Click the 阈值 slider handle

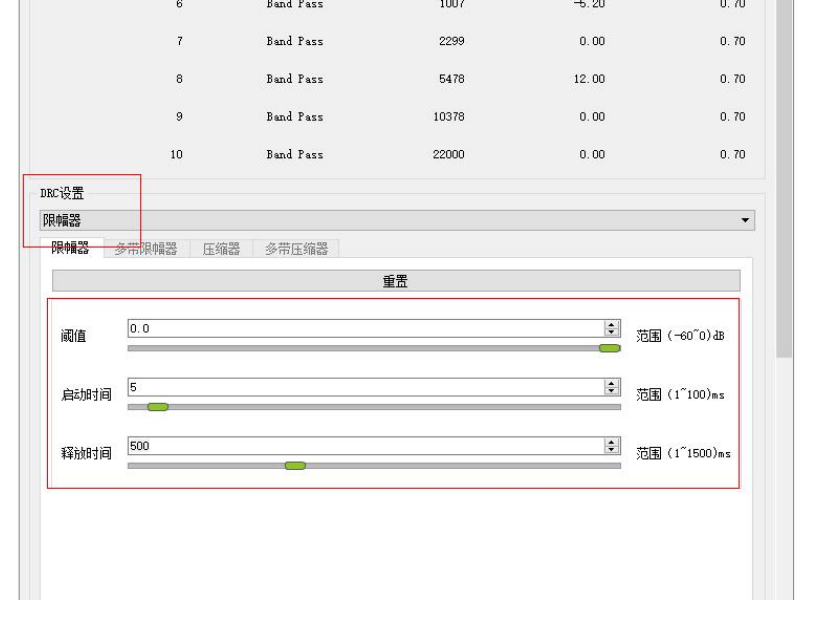click(x=609, y=348)
